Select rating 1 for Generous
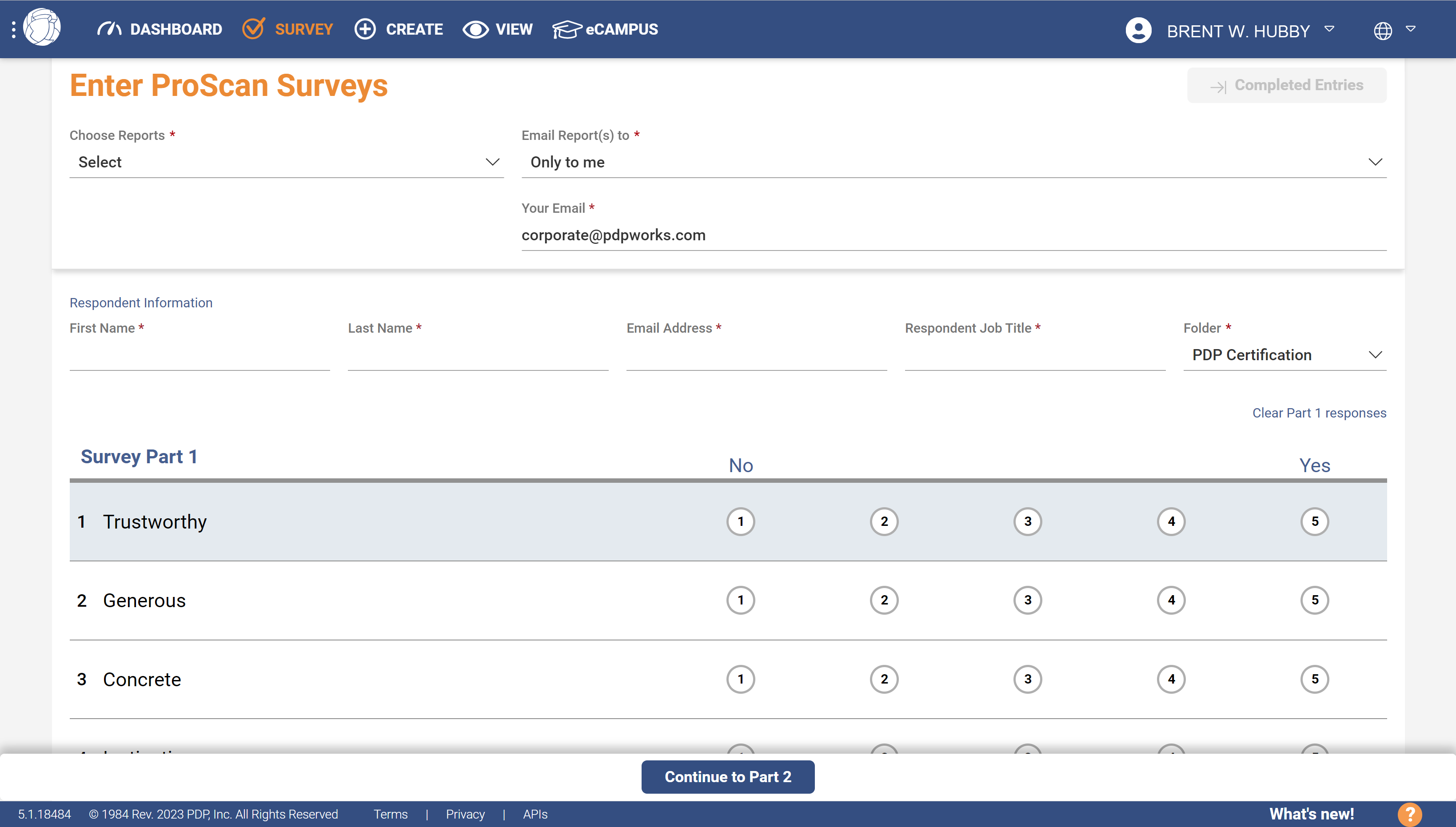The width and height of the screenshot is (1456, 827). [740, 600]
